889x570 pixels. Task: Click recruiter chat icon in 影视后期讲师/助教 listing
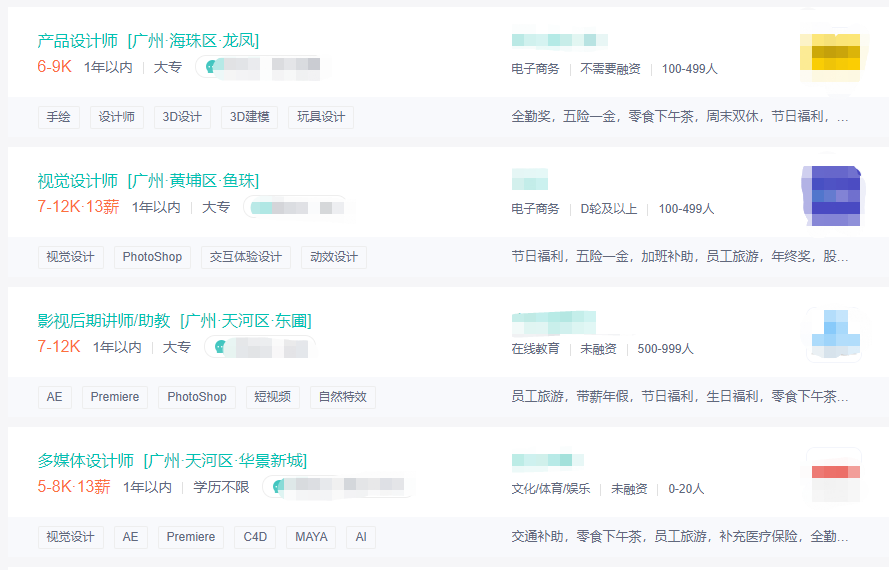(219, 348)
